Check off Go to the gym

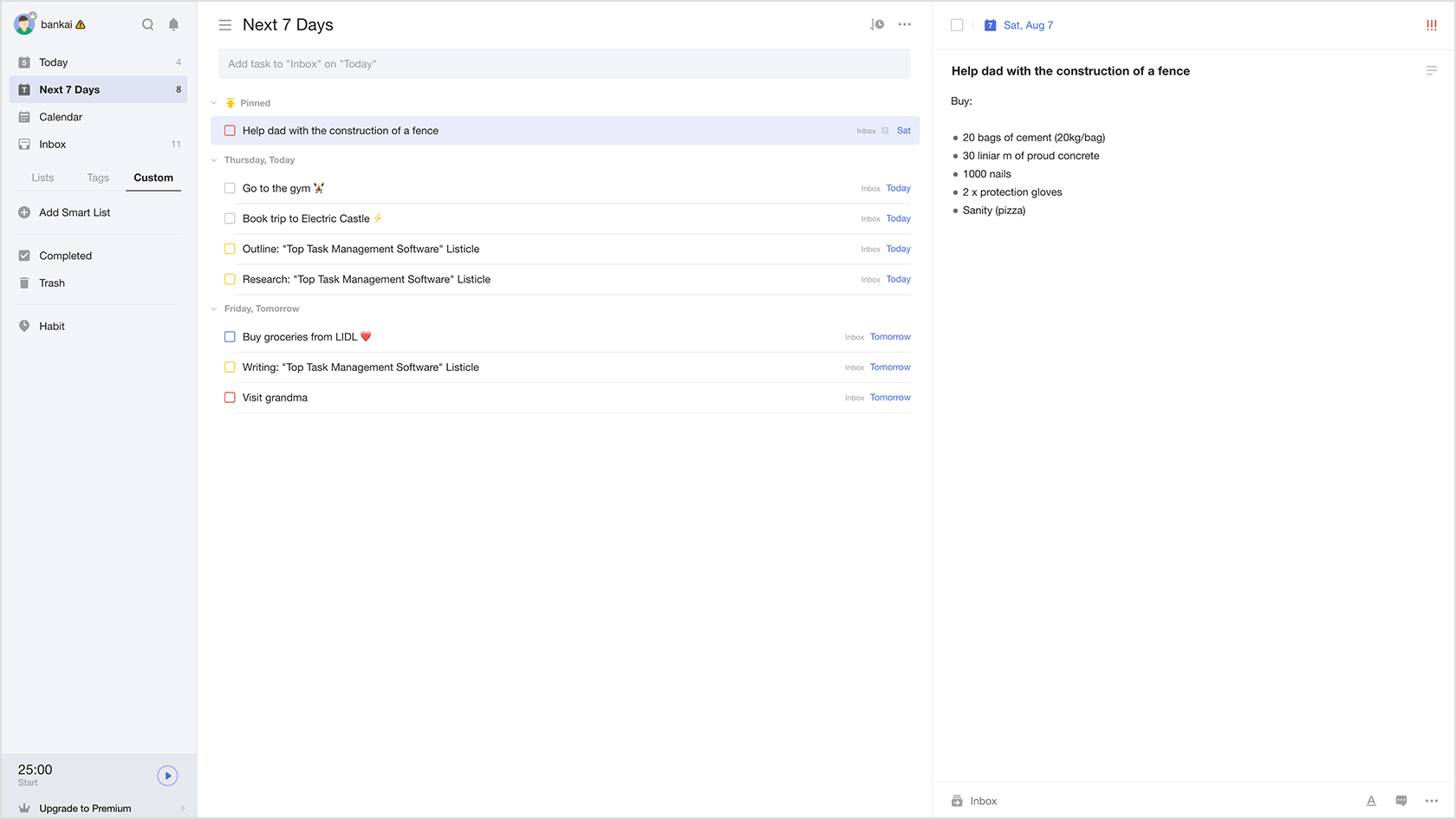tap(230, 188)
